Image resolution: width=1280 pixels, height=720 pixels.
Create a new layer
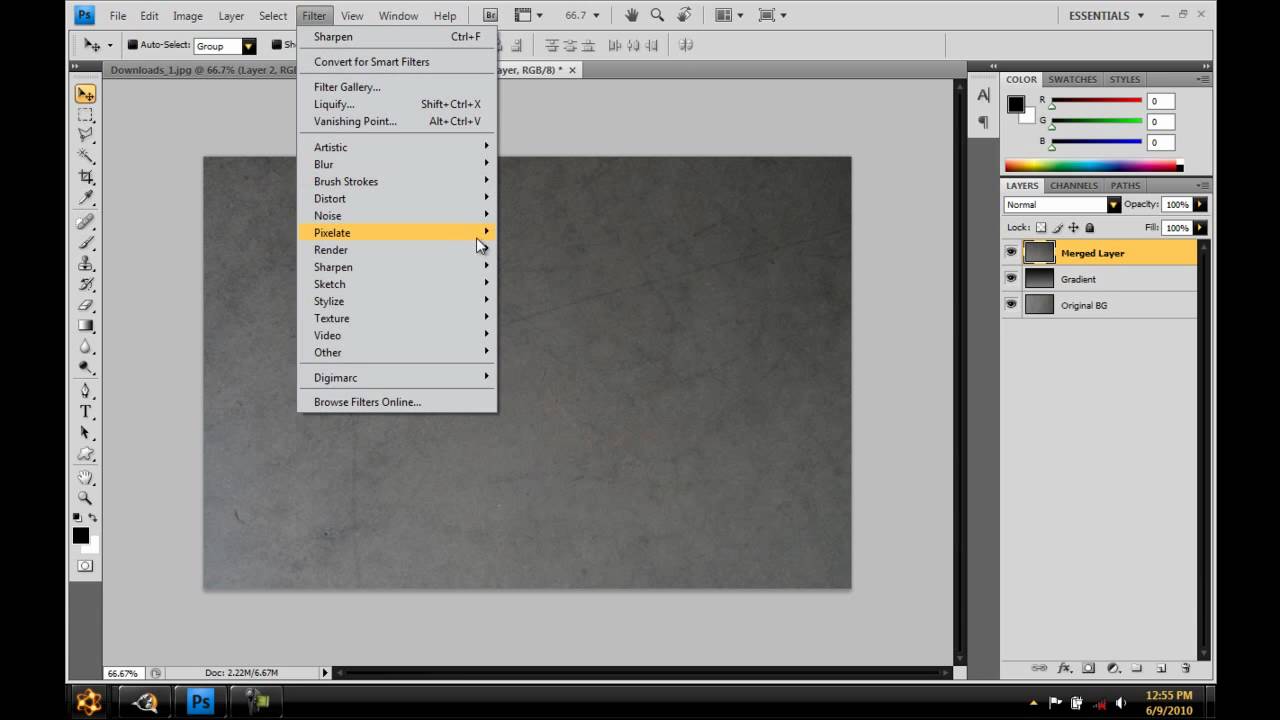point(1161,668)
